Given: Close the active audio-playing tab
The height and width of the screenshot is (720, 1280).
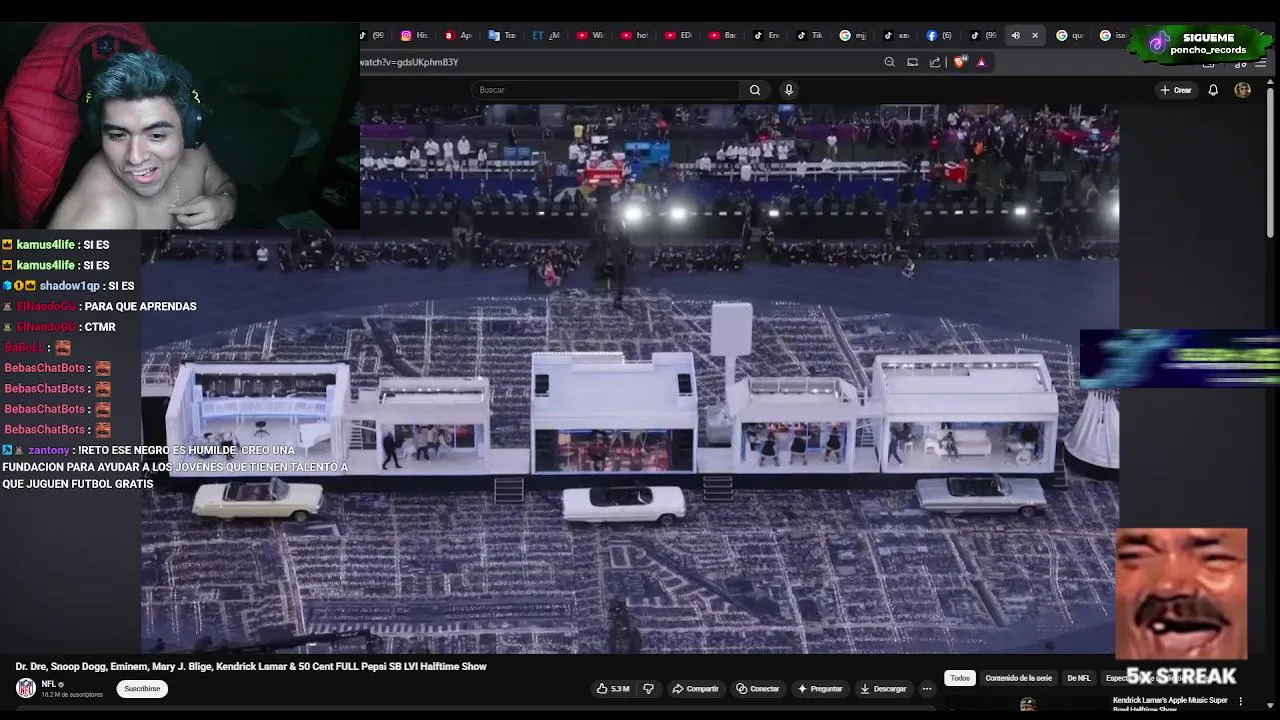Looking at the screenshot, I should (1035, 35).
